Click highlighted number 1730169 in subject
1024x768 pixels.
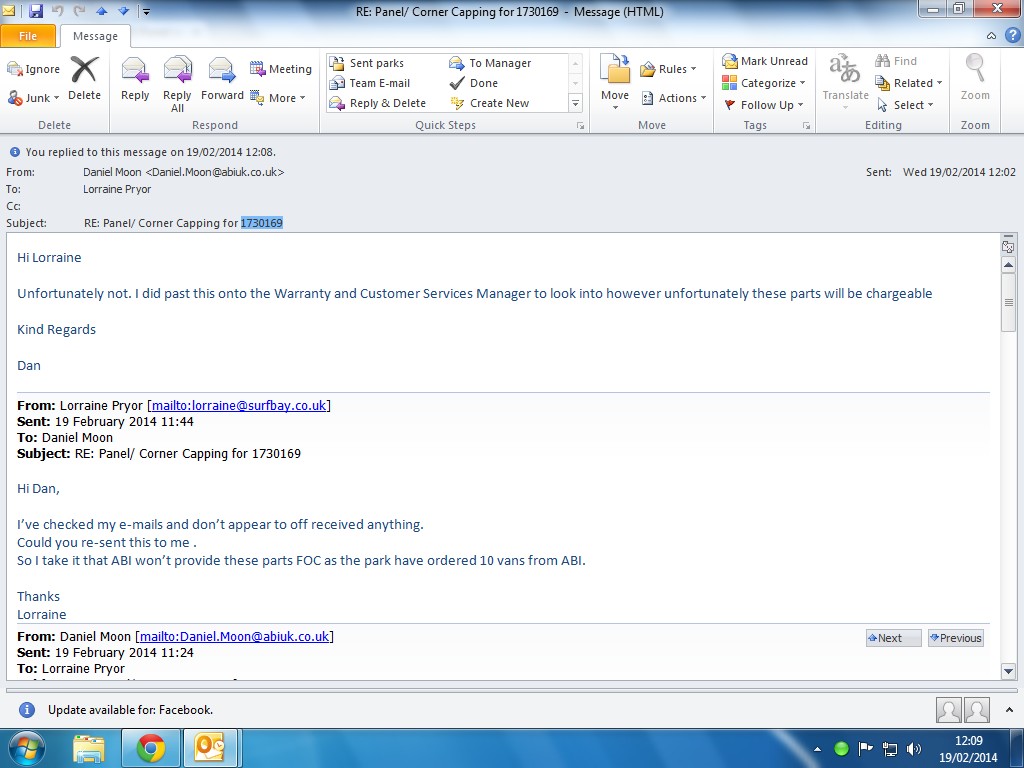tap(261, 223)
